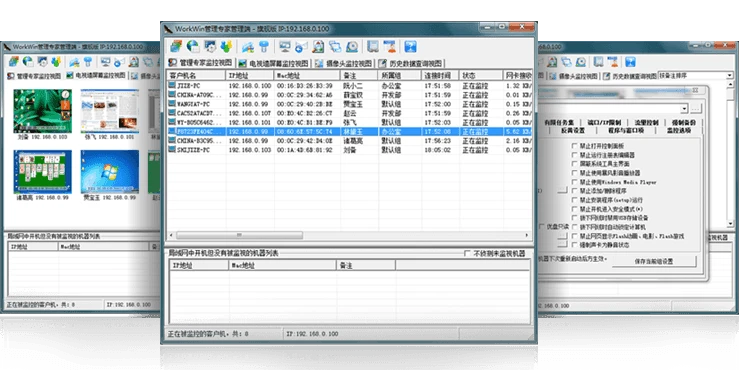
Task: Toggle the 优盘只读 checkbox in right dialog
Action: (x=542, y=227)
